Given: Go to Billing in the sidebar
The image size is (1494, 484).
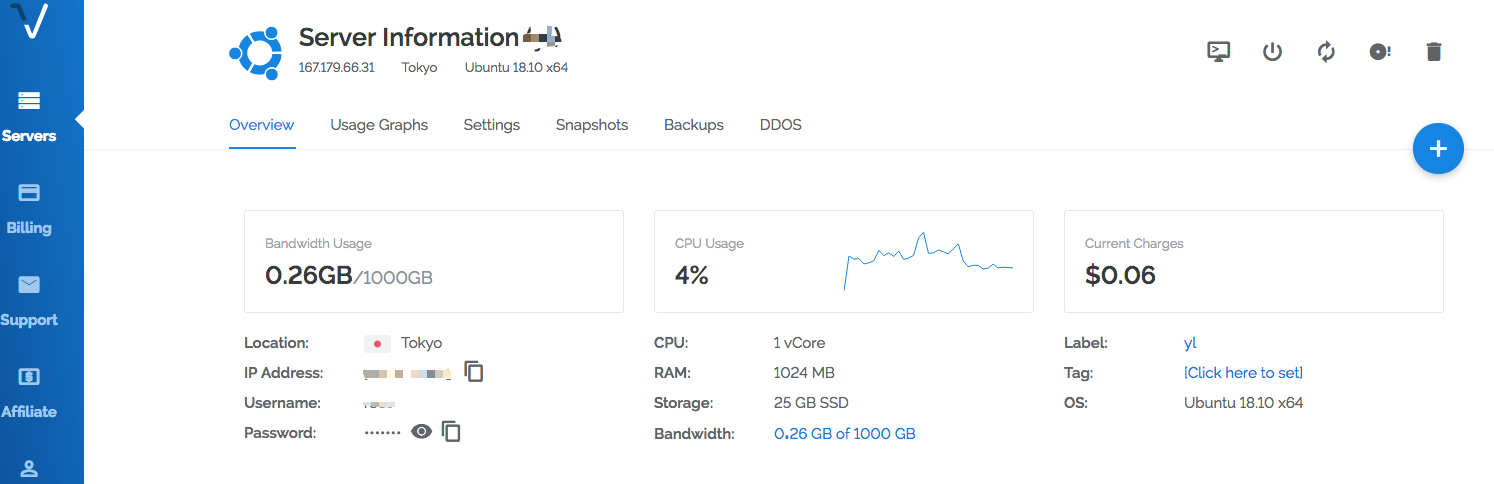Looking at the screenshot, I should coord(29,208).
